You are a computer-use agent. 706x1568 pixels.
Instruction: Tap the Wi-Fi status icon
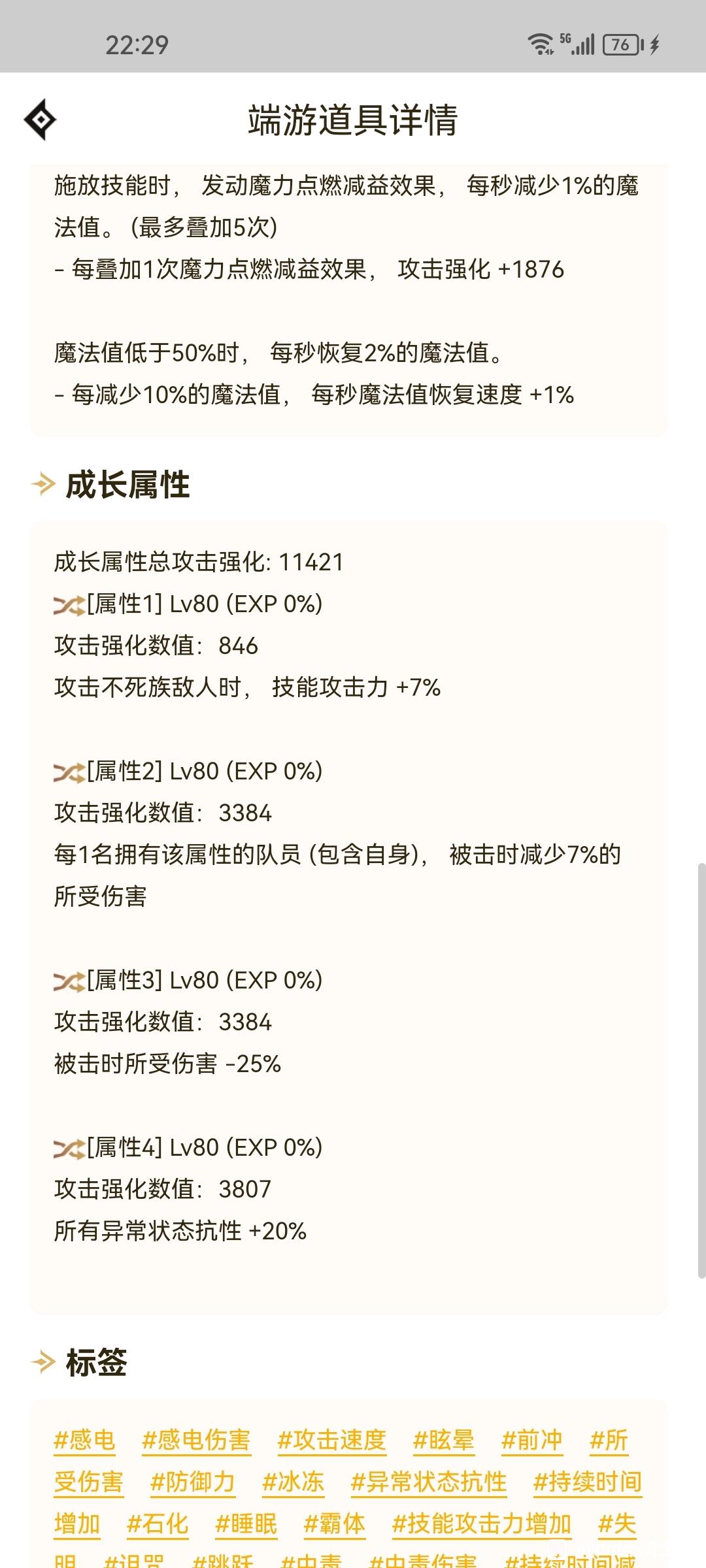(x=540, y=44)
